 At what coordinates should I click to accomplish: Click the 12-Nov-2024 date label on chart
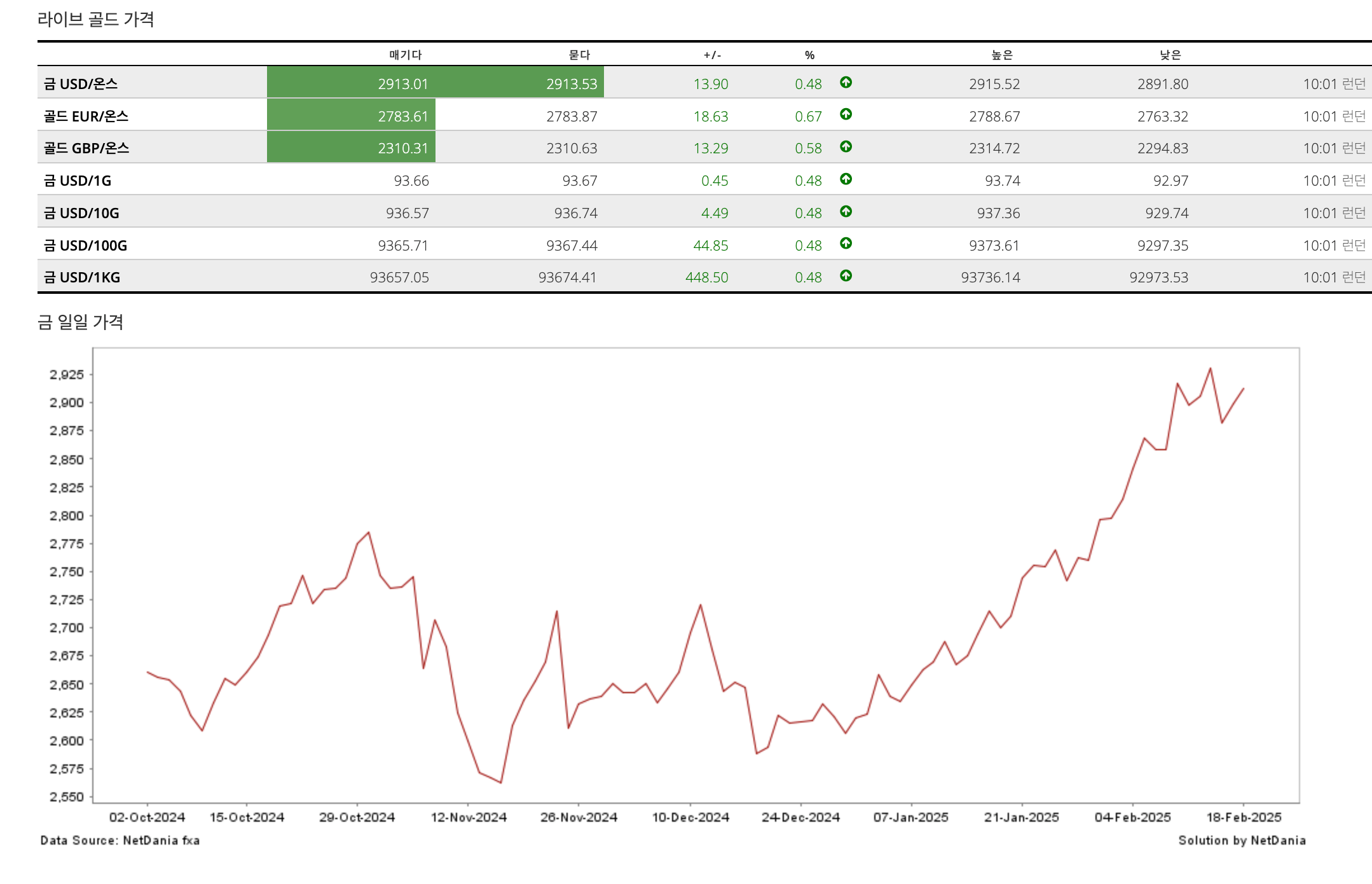(469, 817)
